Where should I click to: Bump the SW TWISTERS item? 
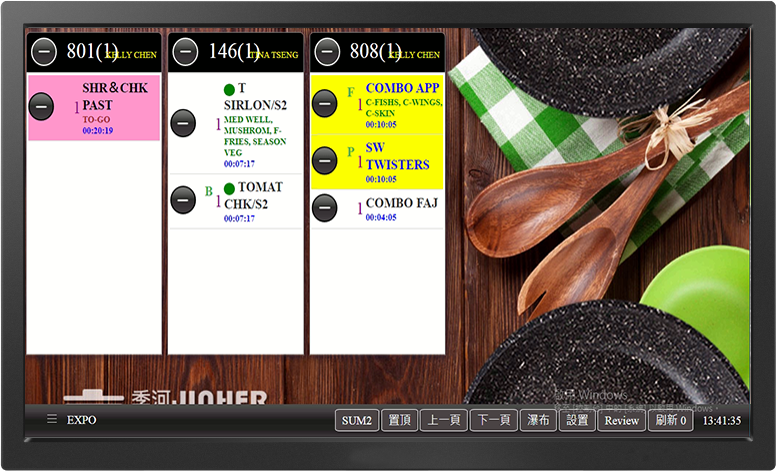pyautogui.click(x=325, y=161)
